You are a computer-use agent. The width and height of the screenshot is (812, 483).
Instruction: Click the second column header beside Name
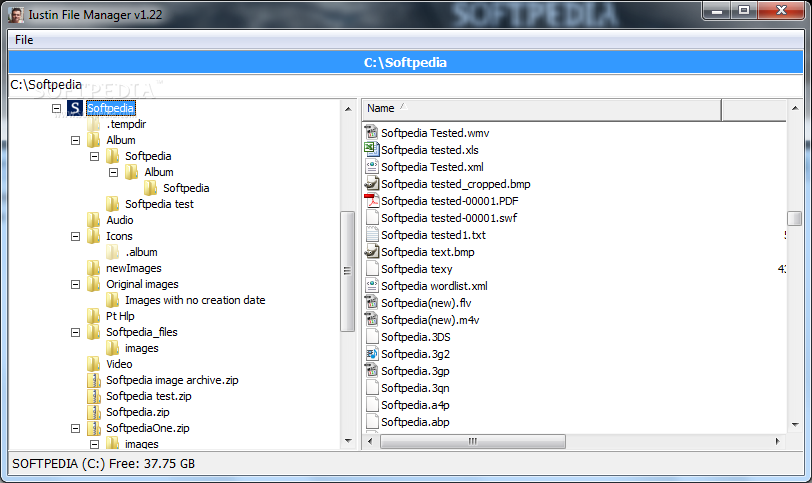754,109
